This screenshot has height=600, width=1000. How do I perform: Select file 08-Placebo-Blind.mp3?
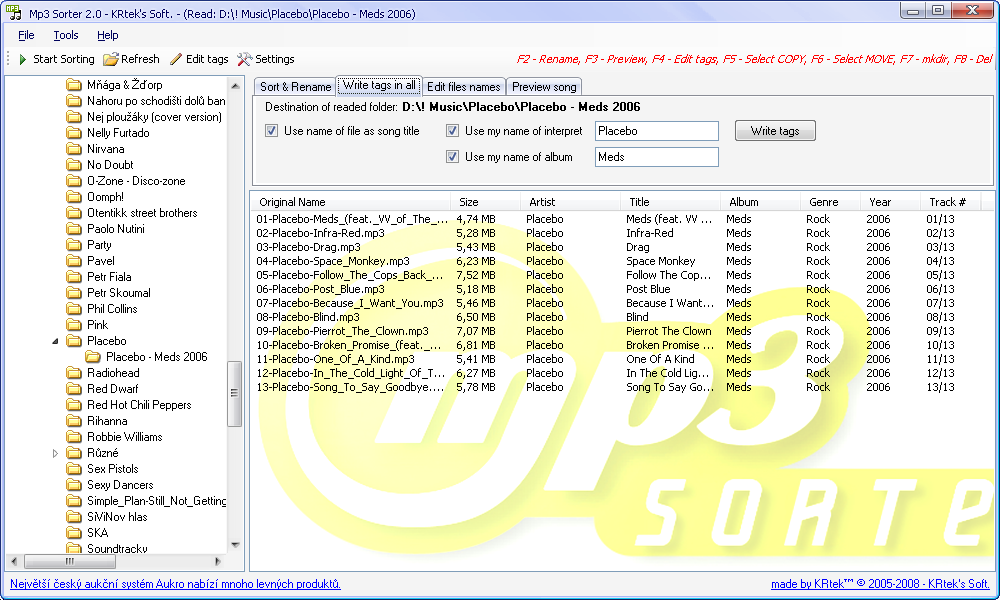click(308, 317)
